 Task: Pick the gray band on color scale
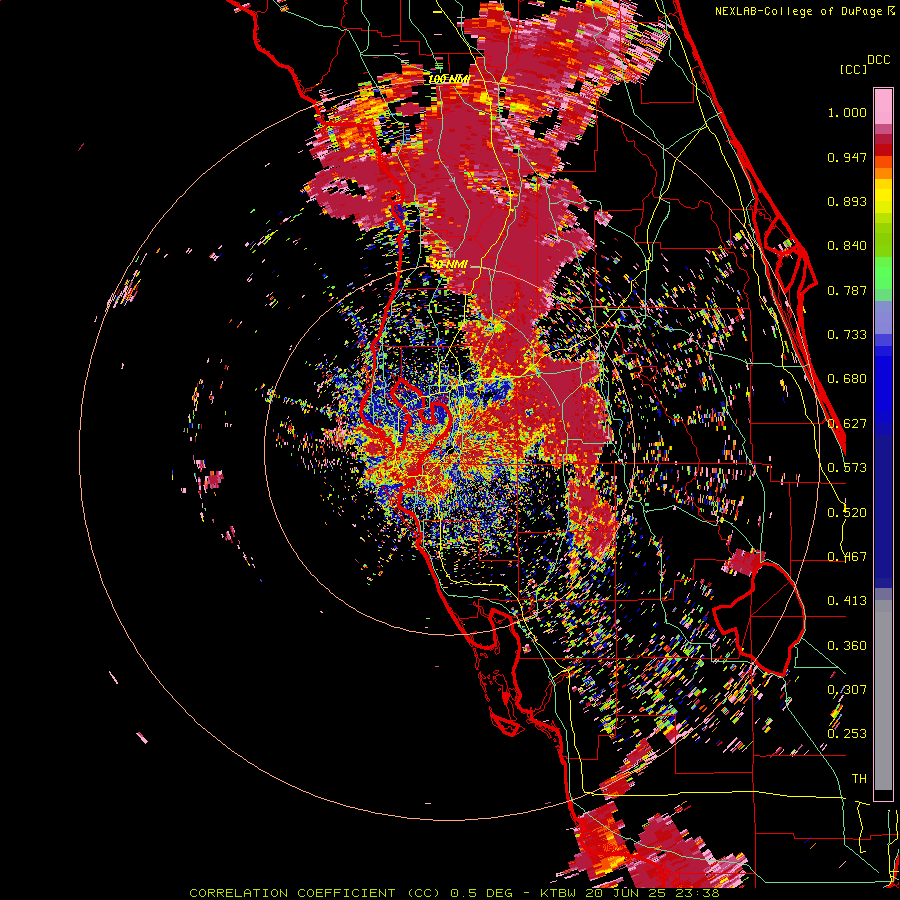coord(883,695)
